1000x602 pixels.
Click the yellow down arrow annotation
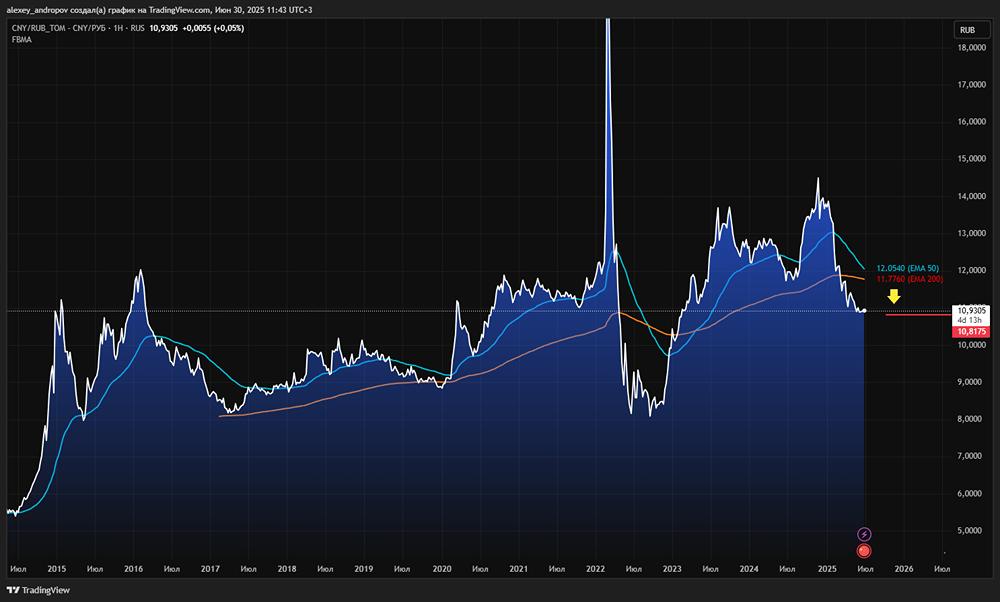[x=895, y=297]
